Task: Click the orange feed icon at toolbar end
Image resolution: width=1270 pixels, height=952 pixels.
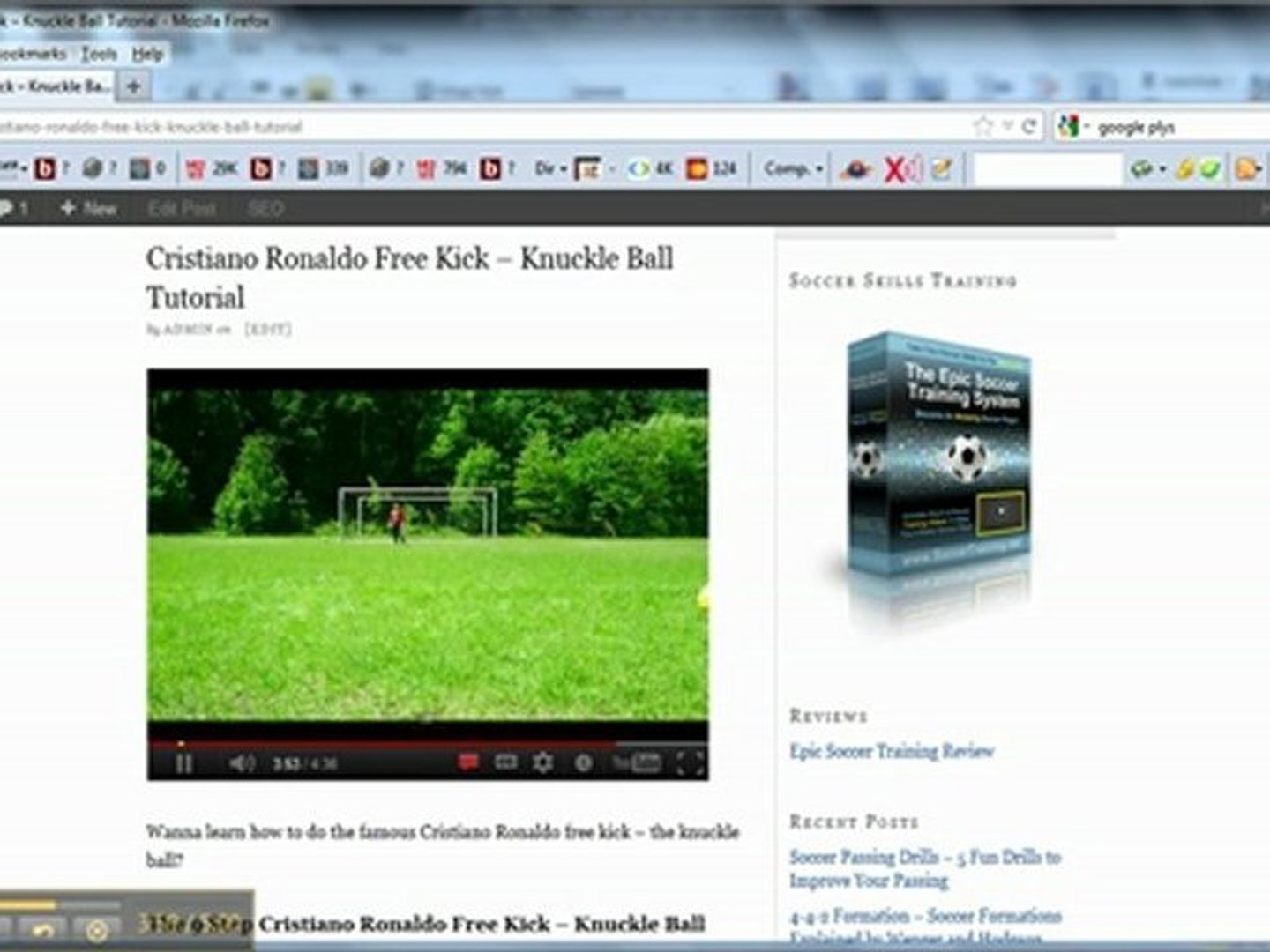Action: tap(1247, 168)
